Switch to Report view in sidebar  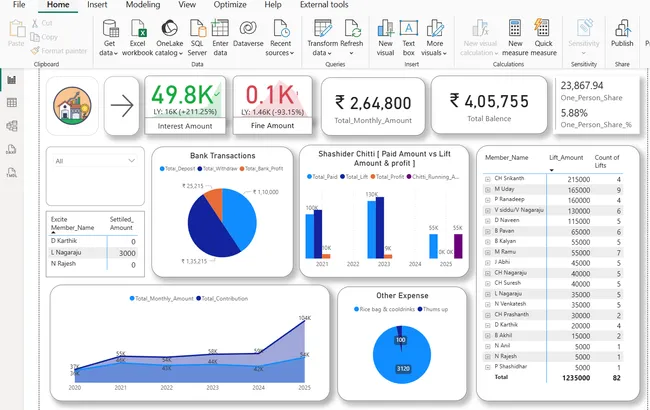point(12,80)
